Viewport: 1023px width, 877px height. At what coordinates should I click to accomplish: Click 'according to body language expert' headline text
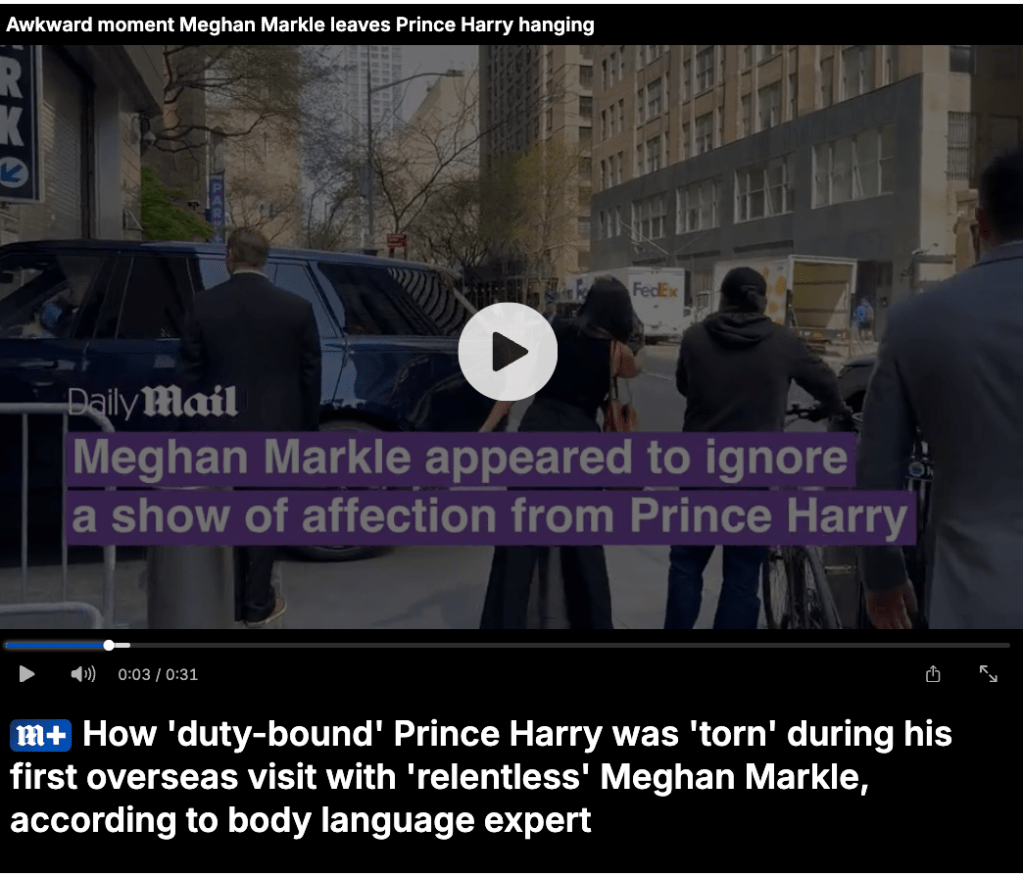tap(301, 820)
